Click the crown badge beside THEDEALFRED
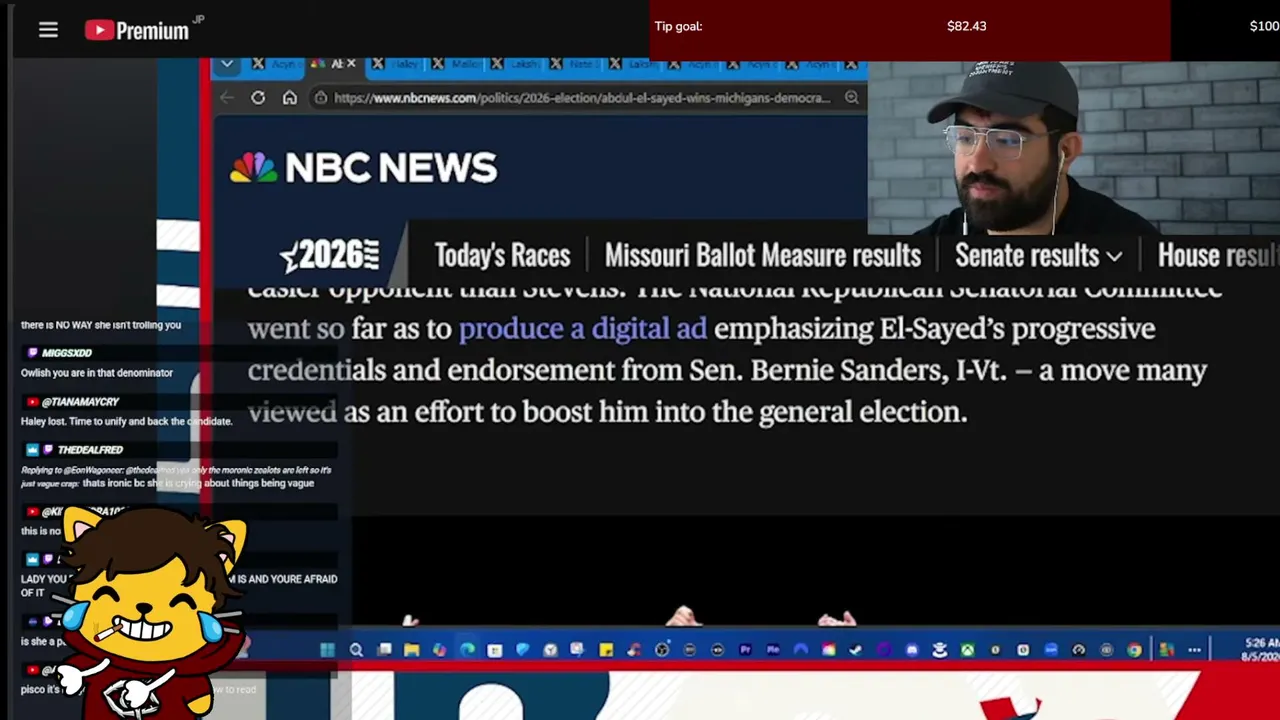1280x720 pixels. coord(32,450)
